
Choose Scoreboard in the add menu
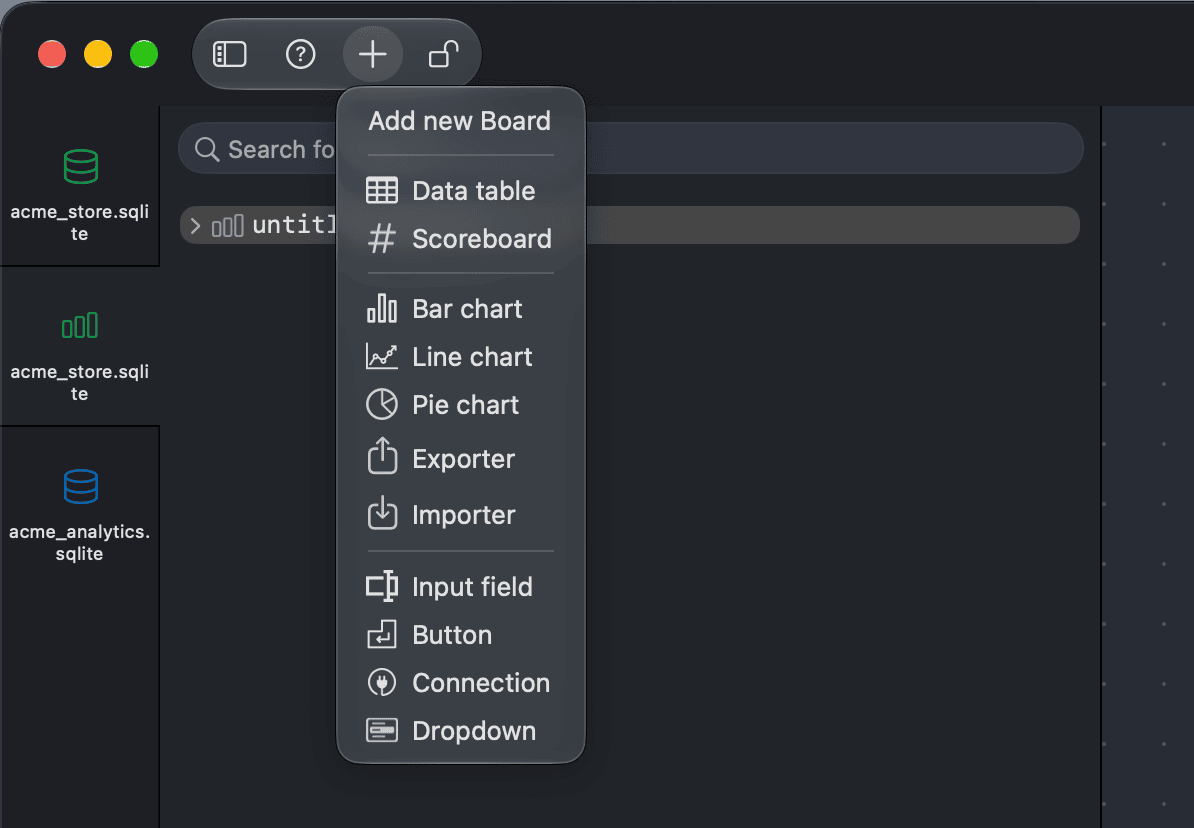pos(461,238)
